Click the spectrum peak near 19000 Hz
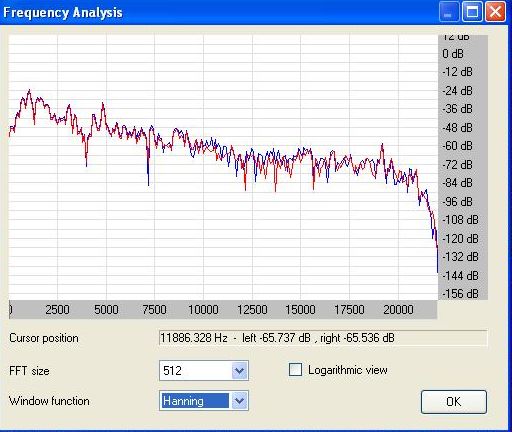 (x=382, y=145)
